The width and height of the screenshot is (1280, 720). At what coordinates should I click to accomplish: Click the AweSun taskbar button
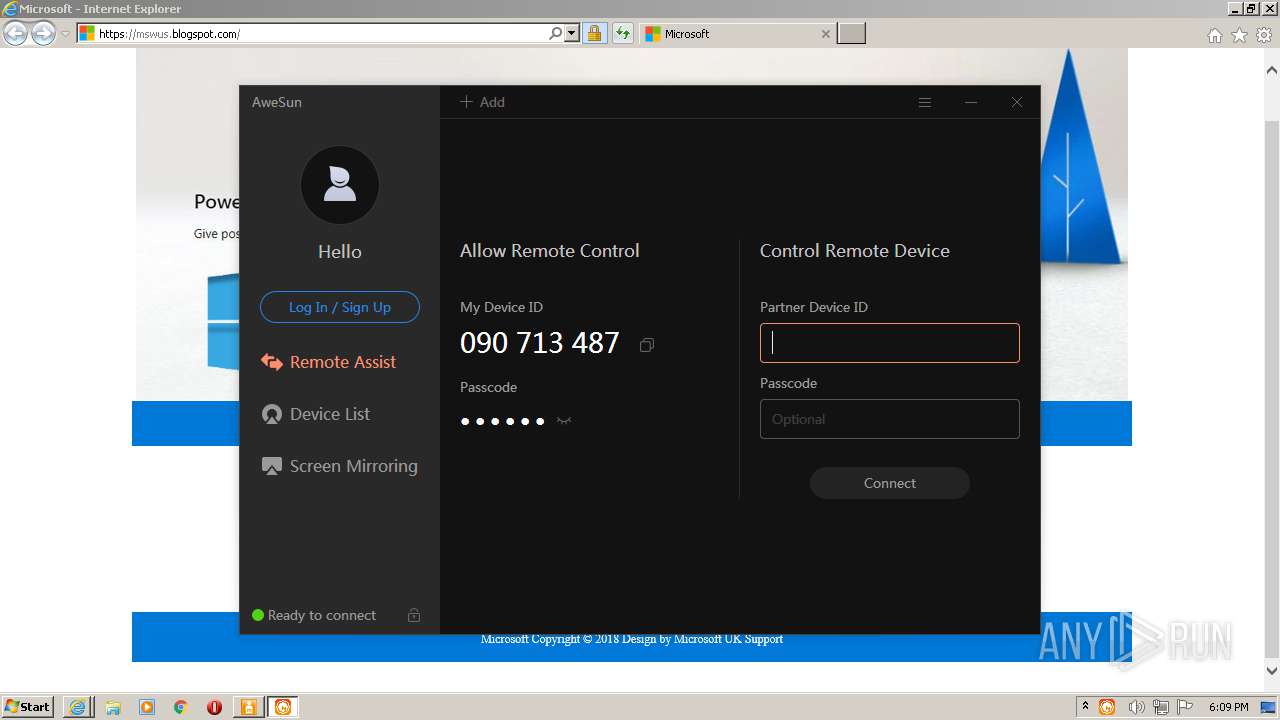click(x=283, y=707)
